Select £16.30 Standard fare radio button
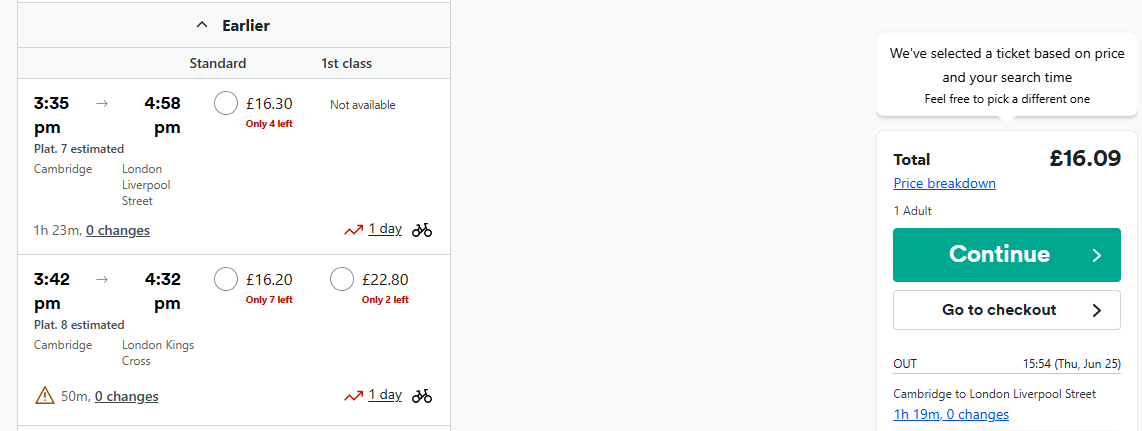The image size is (1142, 431). pos(226,103)
